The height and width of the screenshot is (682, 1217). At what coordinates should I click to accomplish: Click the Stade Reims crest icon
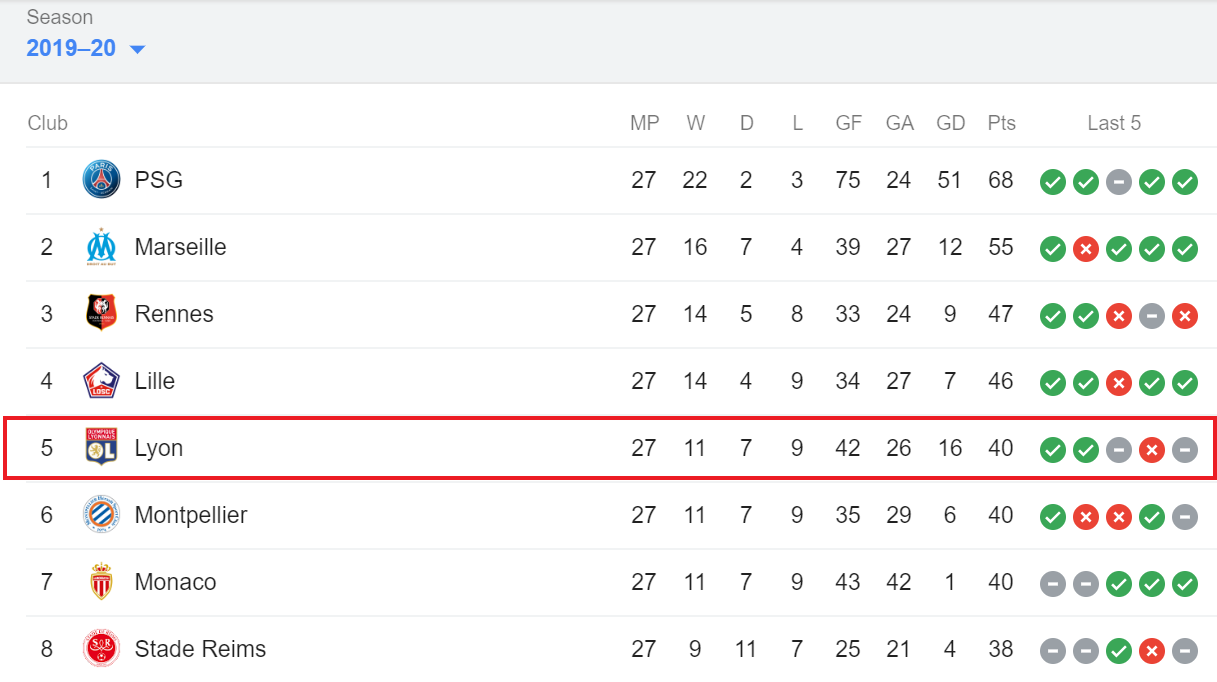tap(101, 649)
